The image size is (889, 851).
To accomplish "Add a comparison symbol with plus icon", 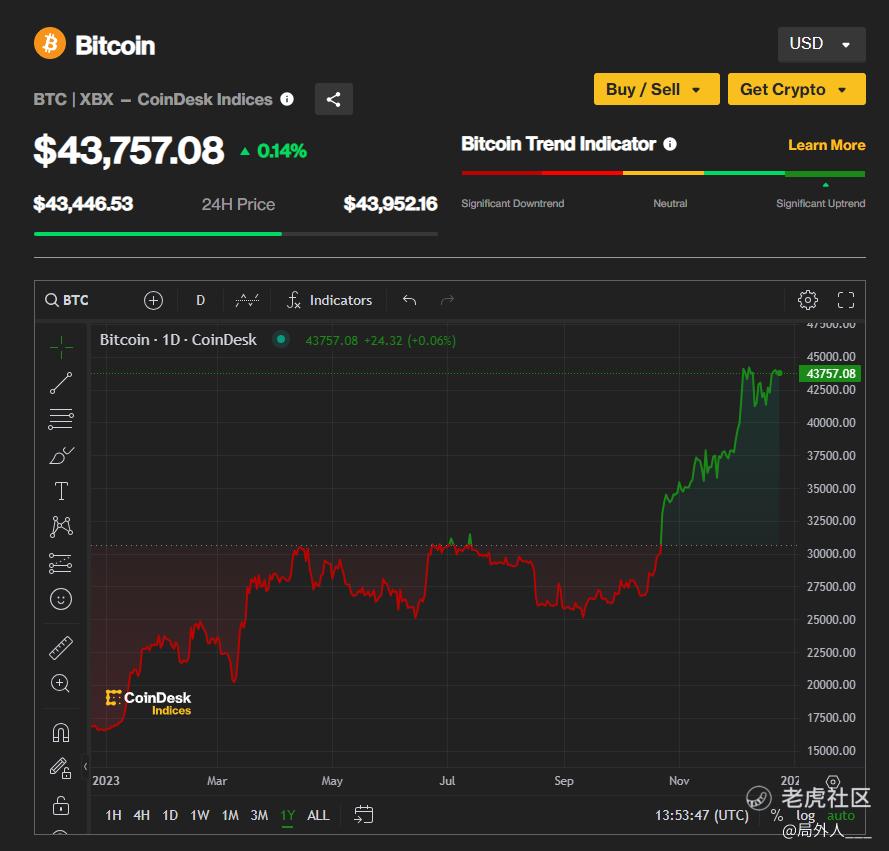I will click(x=153, y=300).
